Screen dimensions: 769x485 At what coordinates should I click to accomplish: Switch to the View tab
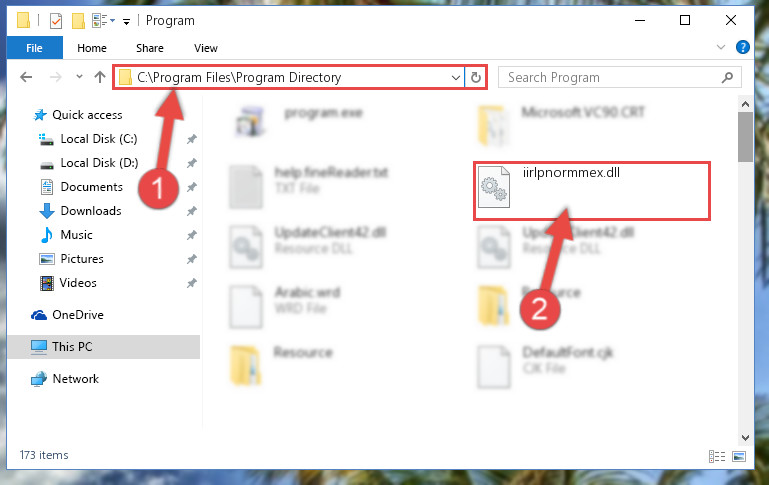[x=205, y=48]
